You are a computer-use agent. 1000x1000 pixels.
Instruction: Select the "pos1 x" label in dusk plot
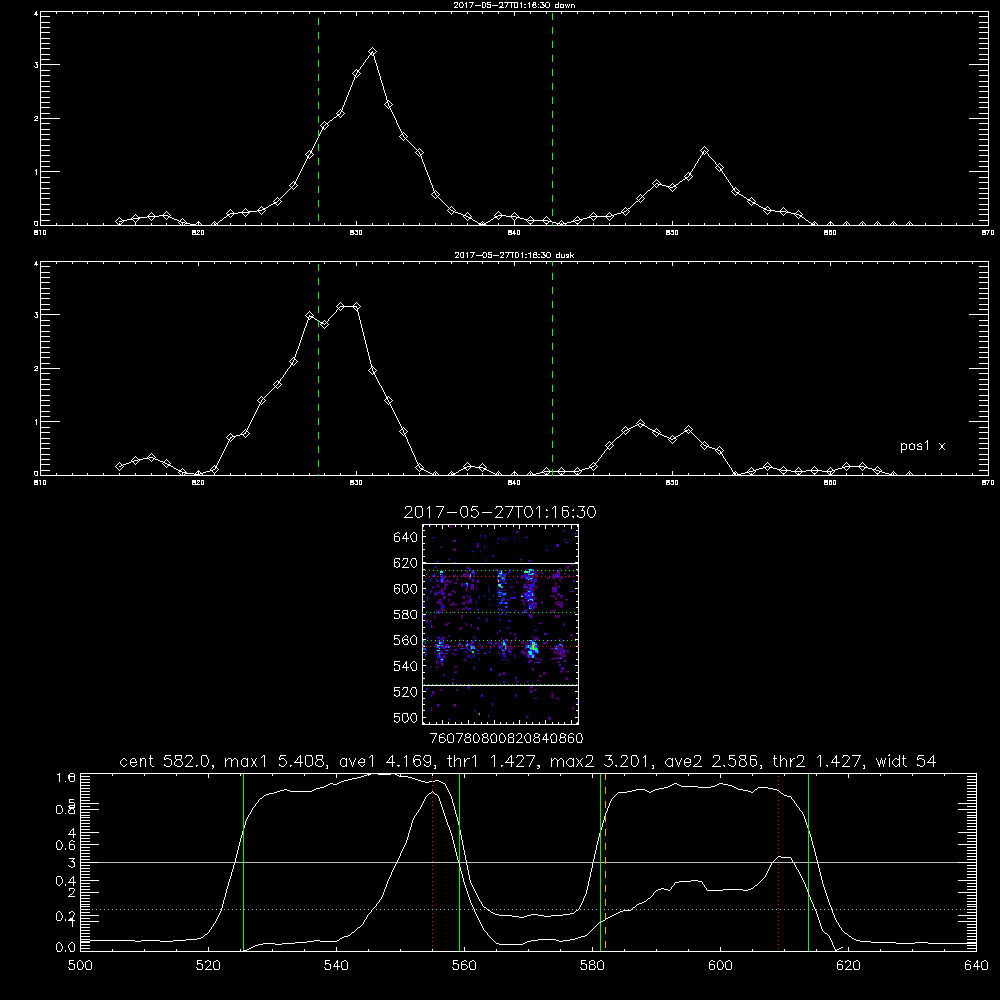(922, 446)
